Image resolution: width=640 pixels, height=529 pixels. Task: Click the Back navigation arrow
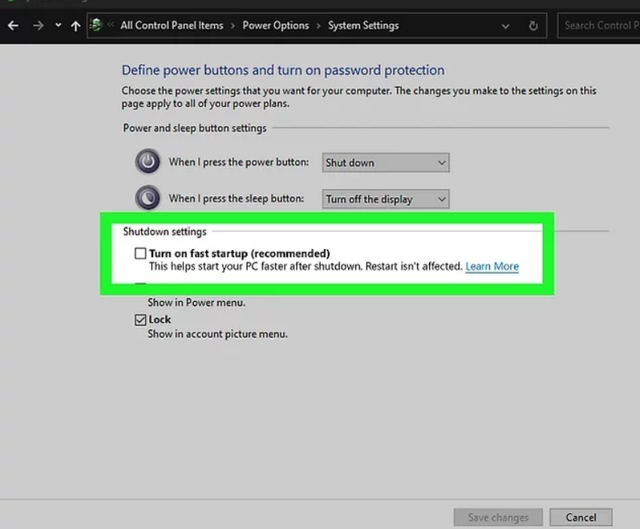[x=13, y=25]
